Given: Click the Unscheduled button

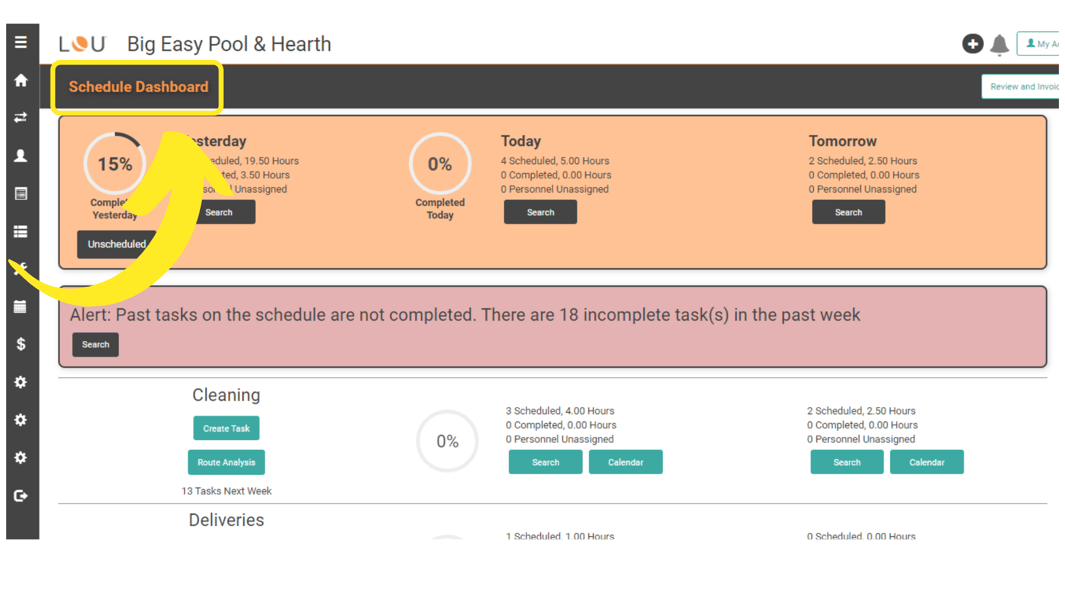Looking at the screenshot, I should coord(116,244).
